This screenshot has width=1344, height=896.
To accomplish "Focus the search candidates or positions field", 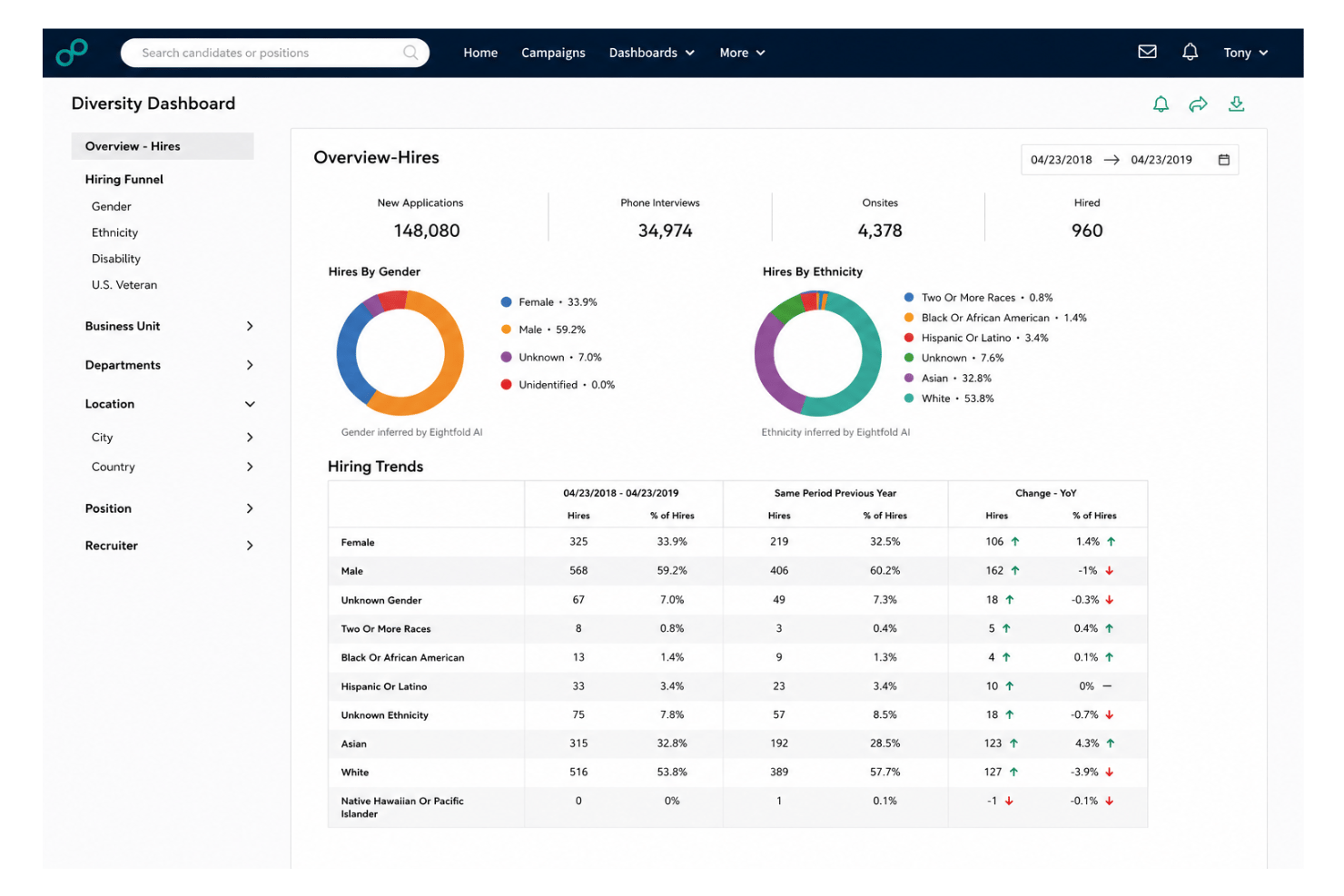I will pyautogui.click(x=274, y=53).
